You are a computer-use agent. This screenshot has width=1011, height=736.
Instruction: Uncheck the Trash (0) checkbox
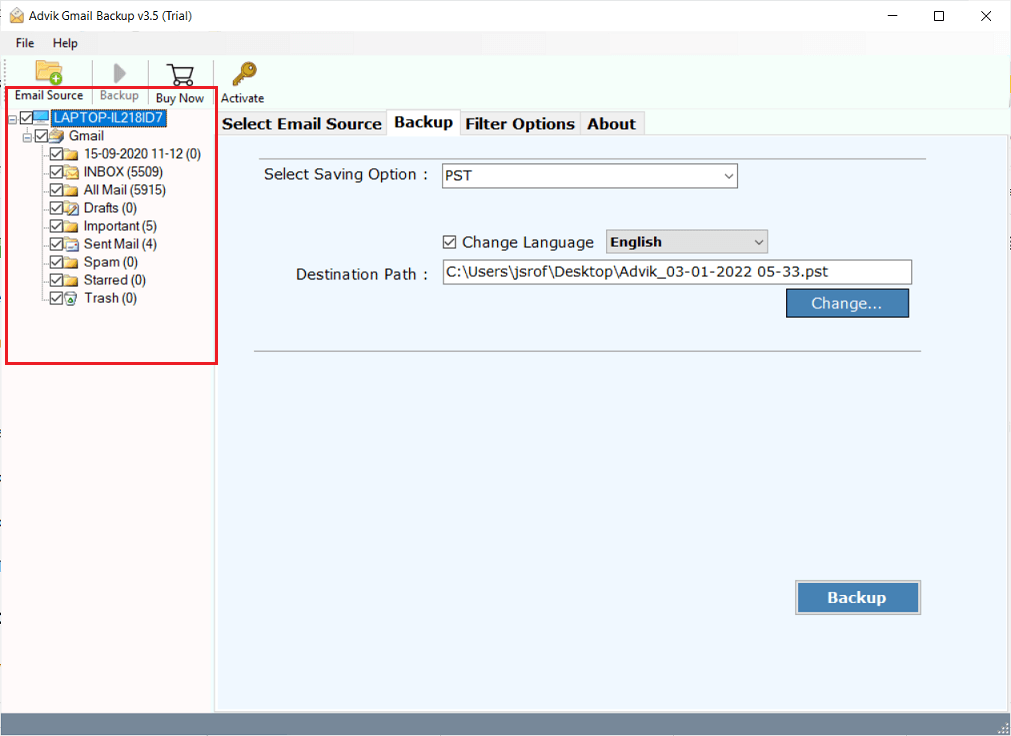pyautogui.click(x=56, y=298)
